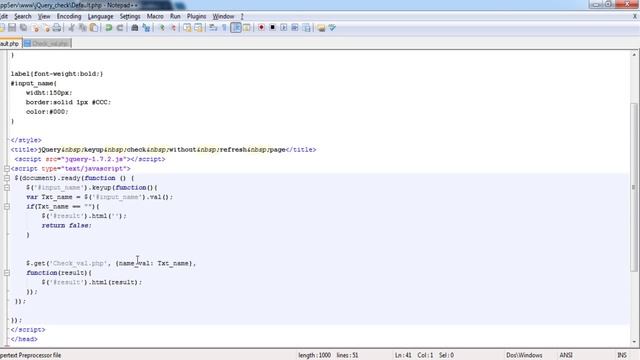Save the current recorded macro icon
Viewport: 640px width, 360px height.
[x=306, y=28]
